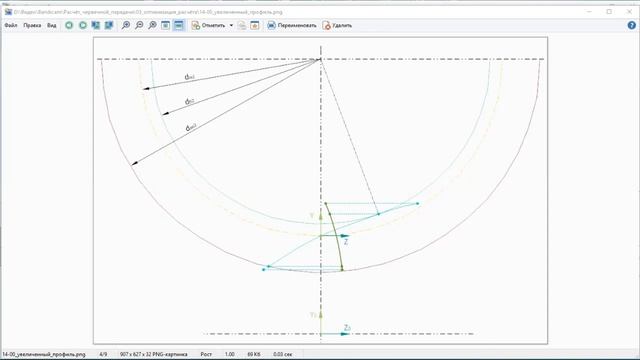
Task: Expand the Отметить dropdown arrow
Action: click(231, 25)
